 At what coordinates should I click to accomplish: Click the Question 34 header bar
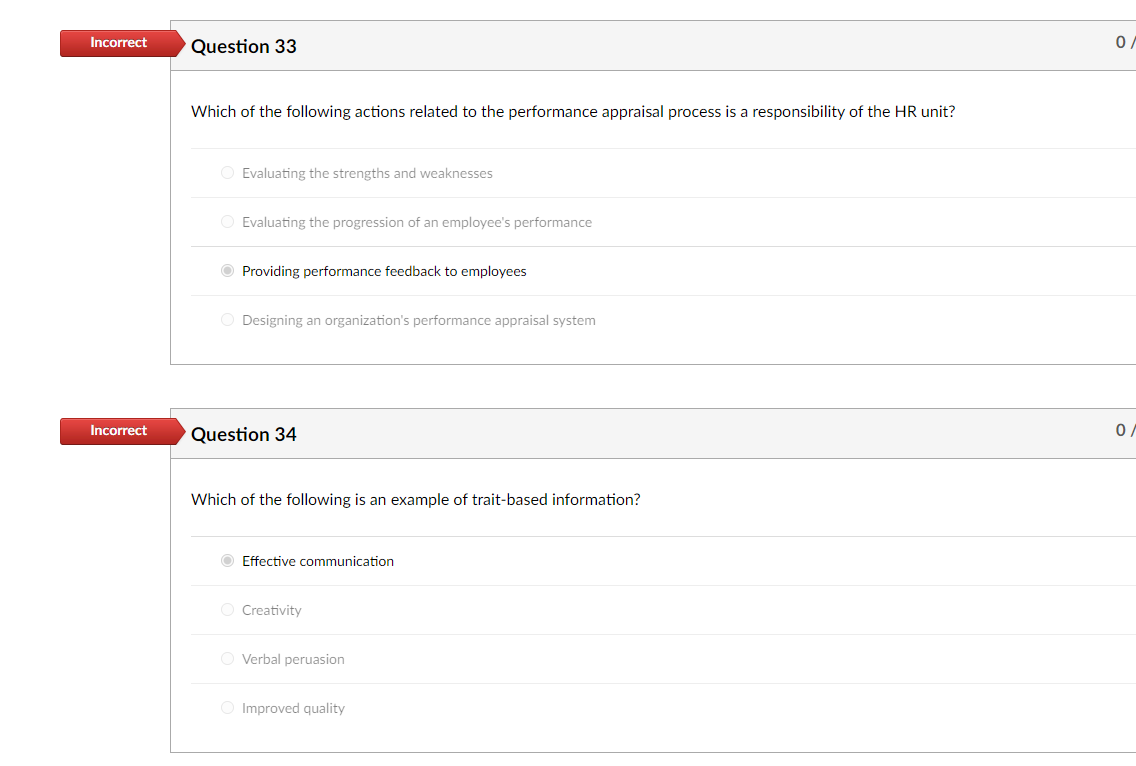click(x=650, y=433)
